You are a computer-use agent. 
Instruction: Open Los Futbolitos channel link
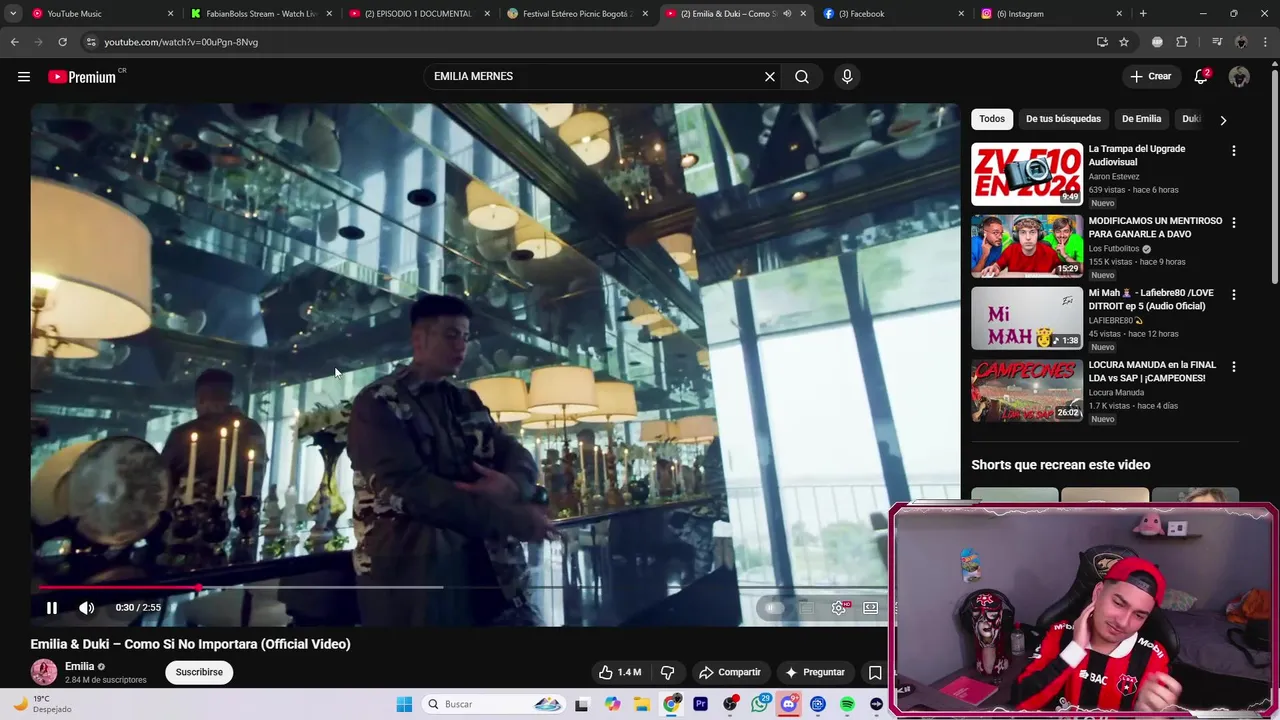1114,249
